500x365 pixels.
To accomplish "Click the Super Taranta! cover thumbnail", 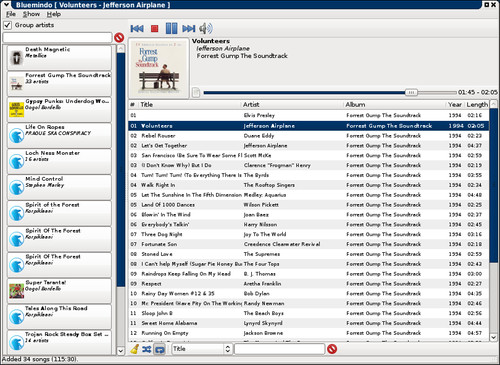I will (16, 291).
